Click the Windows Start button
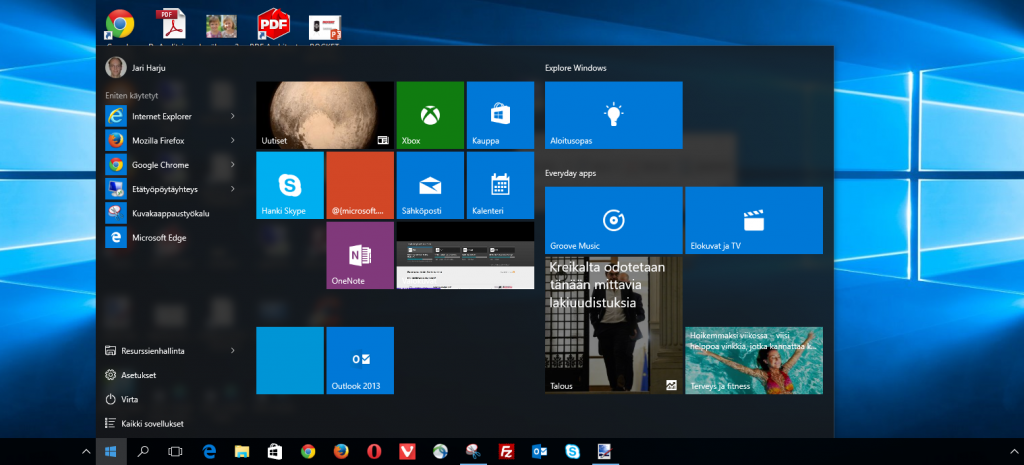1024x465 pixels. point(110,451)
